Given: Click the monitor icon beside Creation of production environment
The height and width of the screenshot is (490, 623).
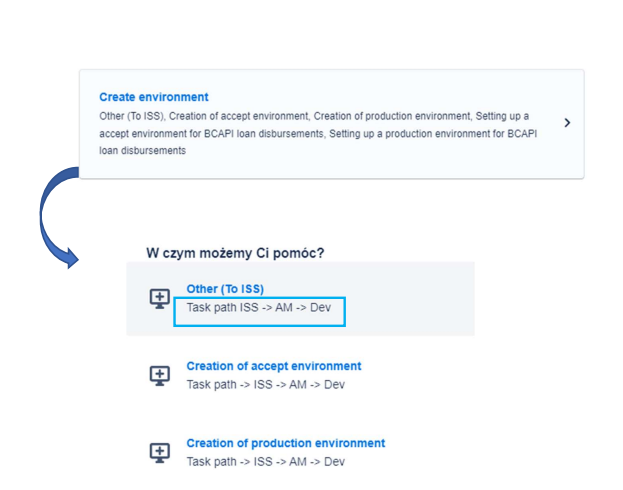Looking at the screenshot, I should click(159, 452).
